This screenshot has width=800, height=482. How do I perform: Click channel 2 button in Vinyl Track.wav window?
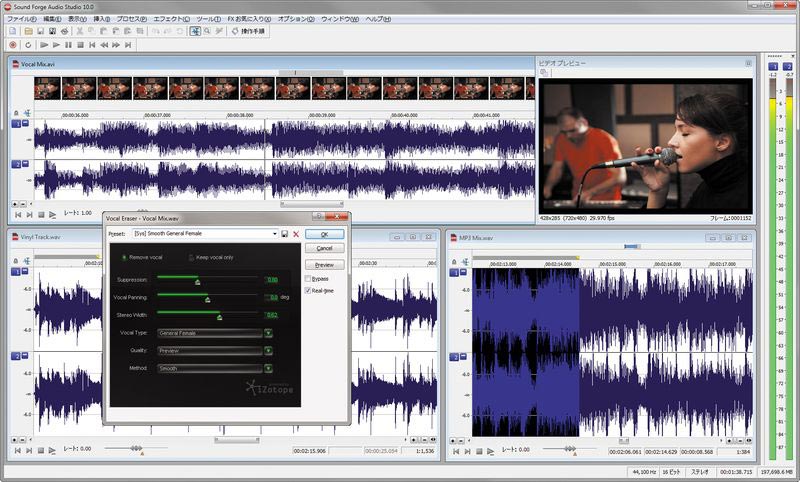point(16,357)
